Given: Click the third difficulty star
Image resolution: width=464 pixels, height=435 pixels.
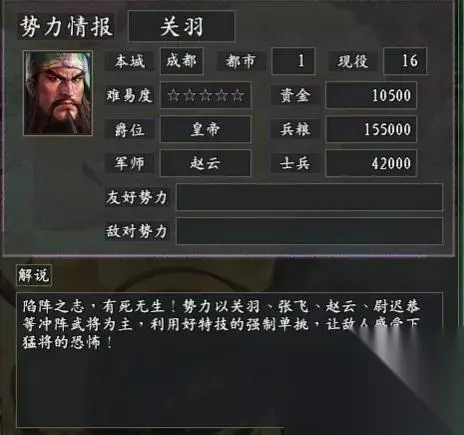Looking at the screenshot, I should (x=205, y=96).
